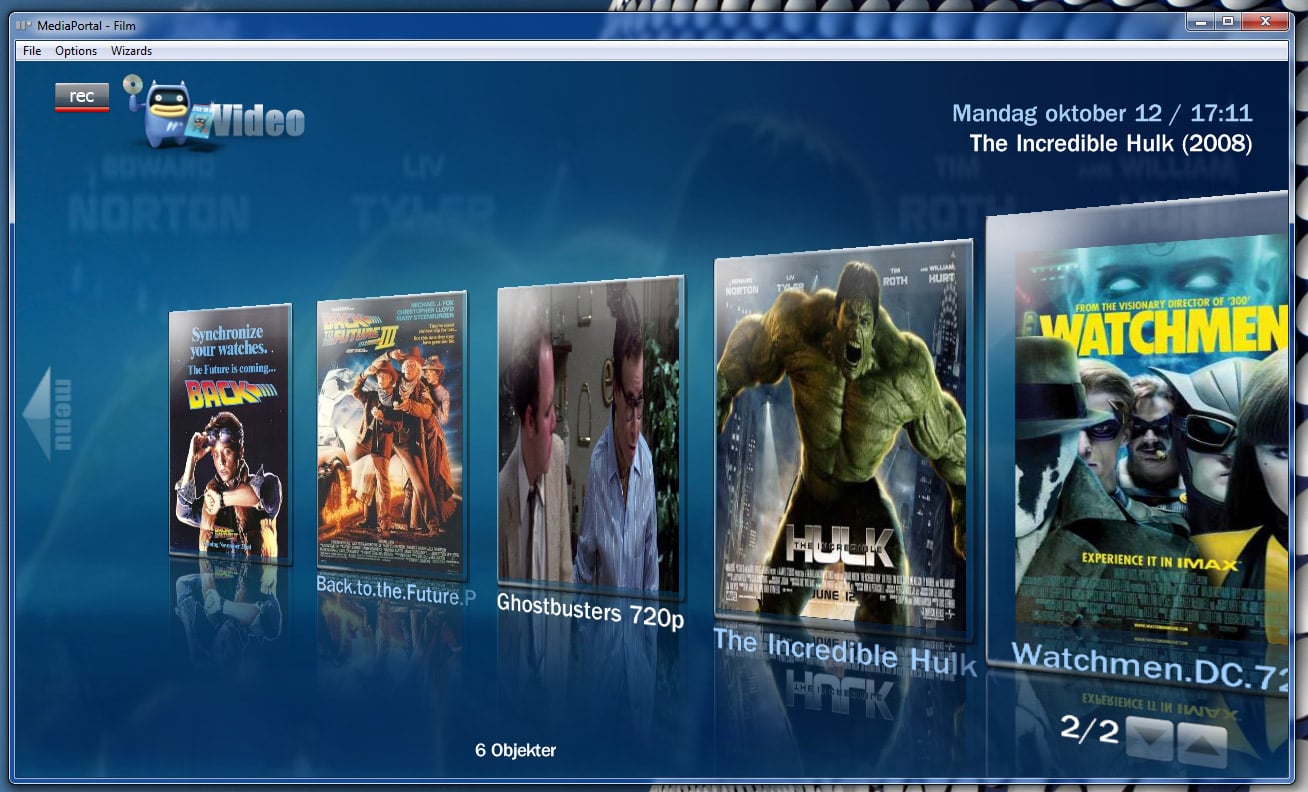Open the File menu
The image size is (1308, 792).
[32, 51]
